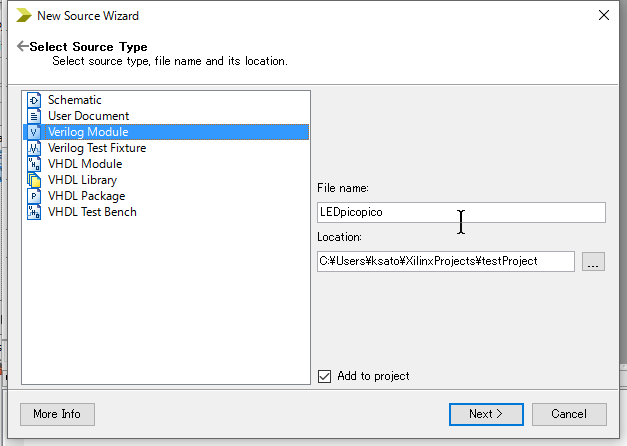Click the VHDL Module icon
Image resolution: width=627 pixels, height=446 pixels.
coord(34,164)
